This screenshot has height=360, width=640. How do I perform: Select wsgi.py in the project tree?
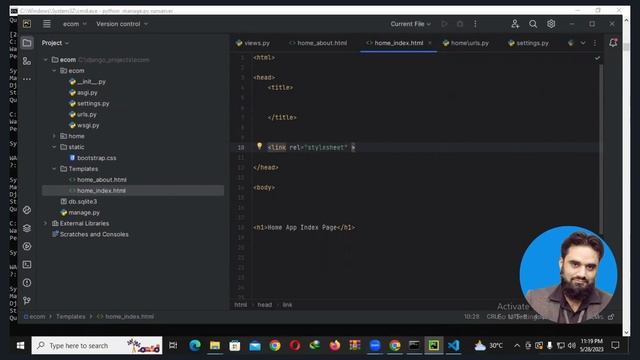click(x=84, y=125)
